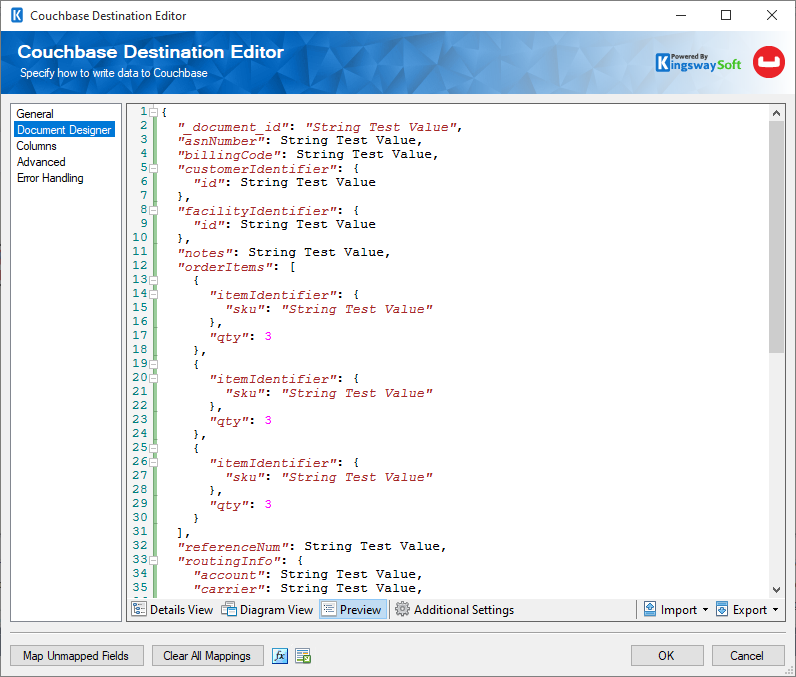Screen dimensions: 796x677
Task: Click the "sku" key on line 21
Action: coord(245,393)
